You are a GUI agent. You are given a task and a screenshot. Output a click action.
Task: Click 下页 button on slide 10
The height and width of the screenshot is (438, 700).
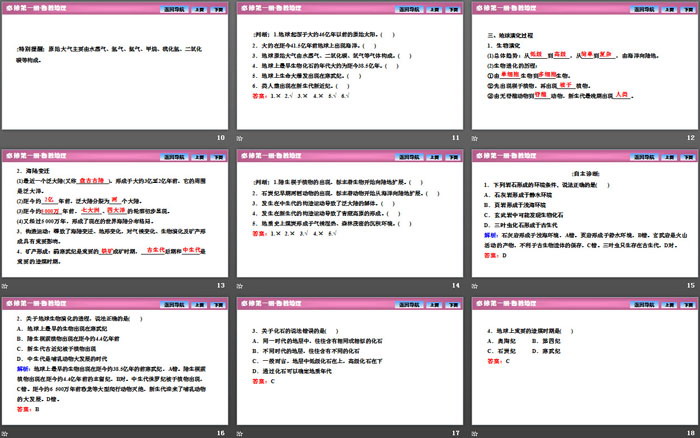tap(216, 8)
